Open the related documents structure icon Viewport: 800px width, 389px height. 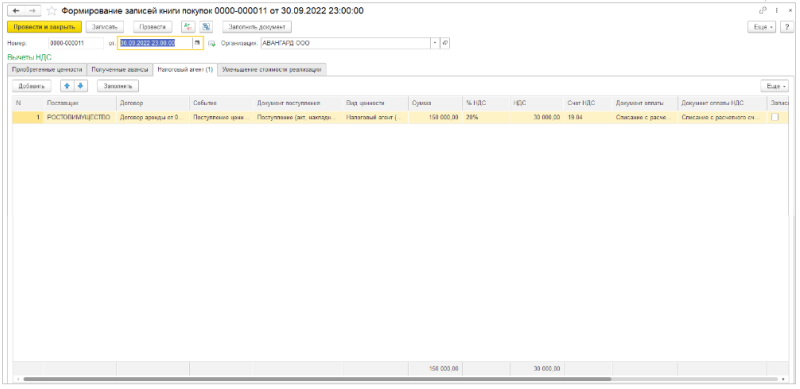pyautogui.click(x=206, y=27)
